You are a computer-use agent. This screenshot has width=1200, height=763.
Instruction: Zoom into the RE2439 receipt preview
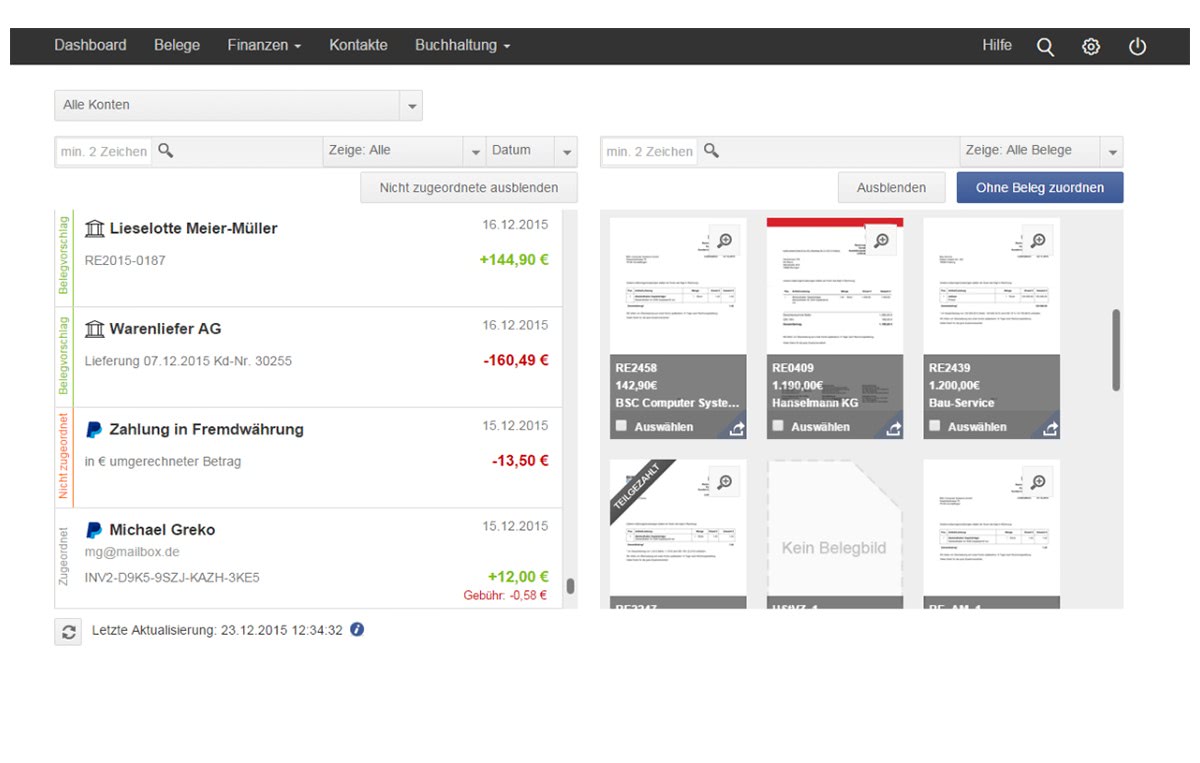pyautogui.click(x=1038, y=240)
